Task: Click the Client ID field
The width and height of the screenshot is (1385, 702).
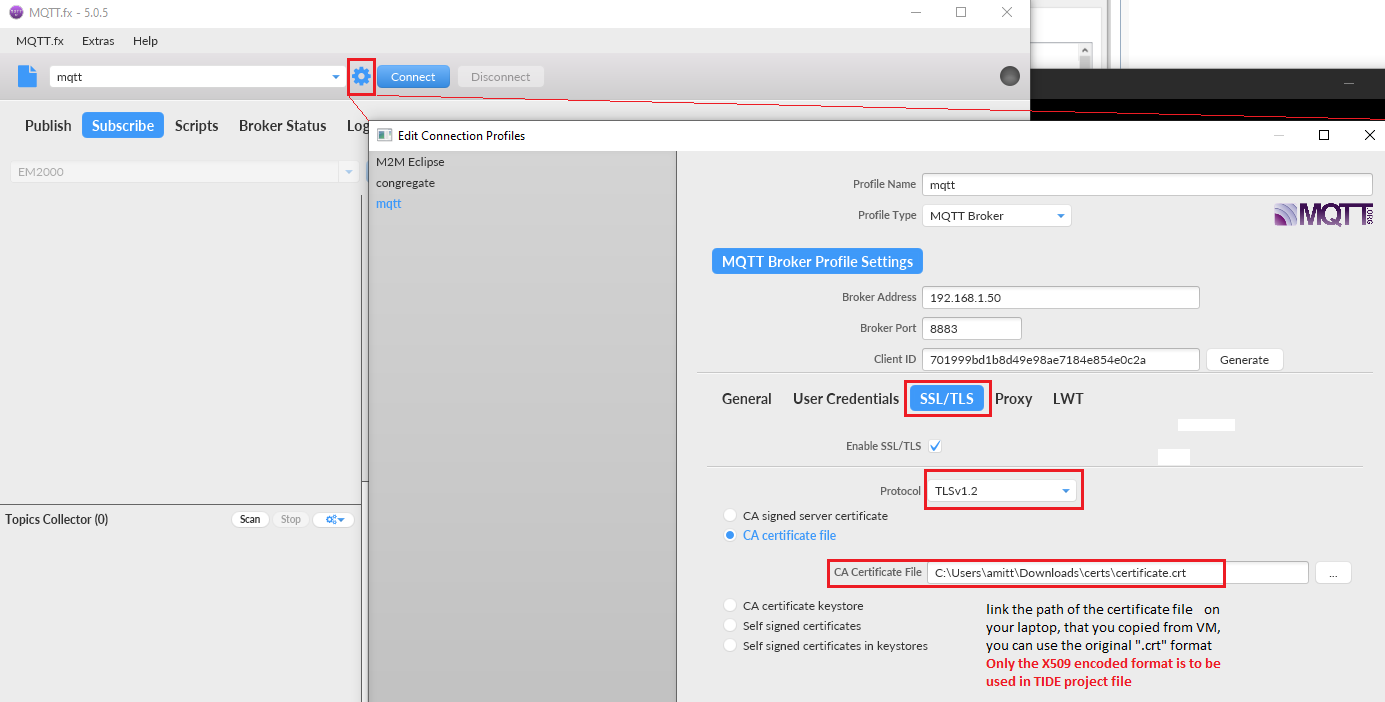Action: pos(1061,359)
